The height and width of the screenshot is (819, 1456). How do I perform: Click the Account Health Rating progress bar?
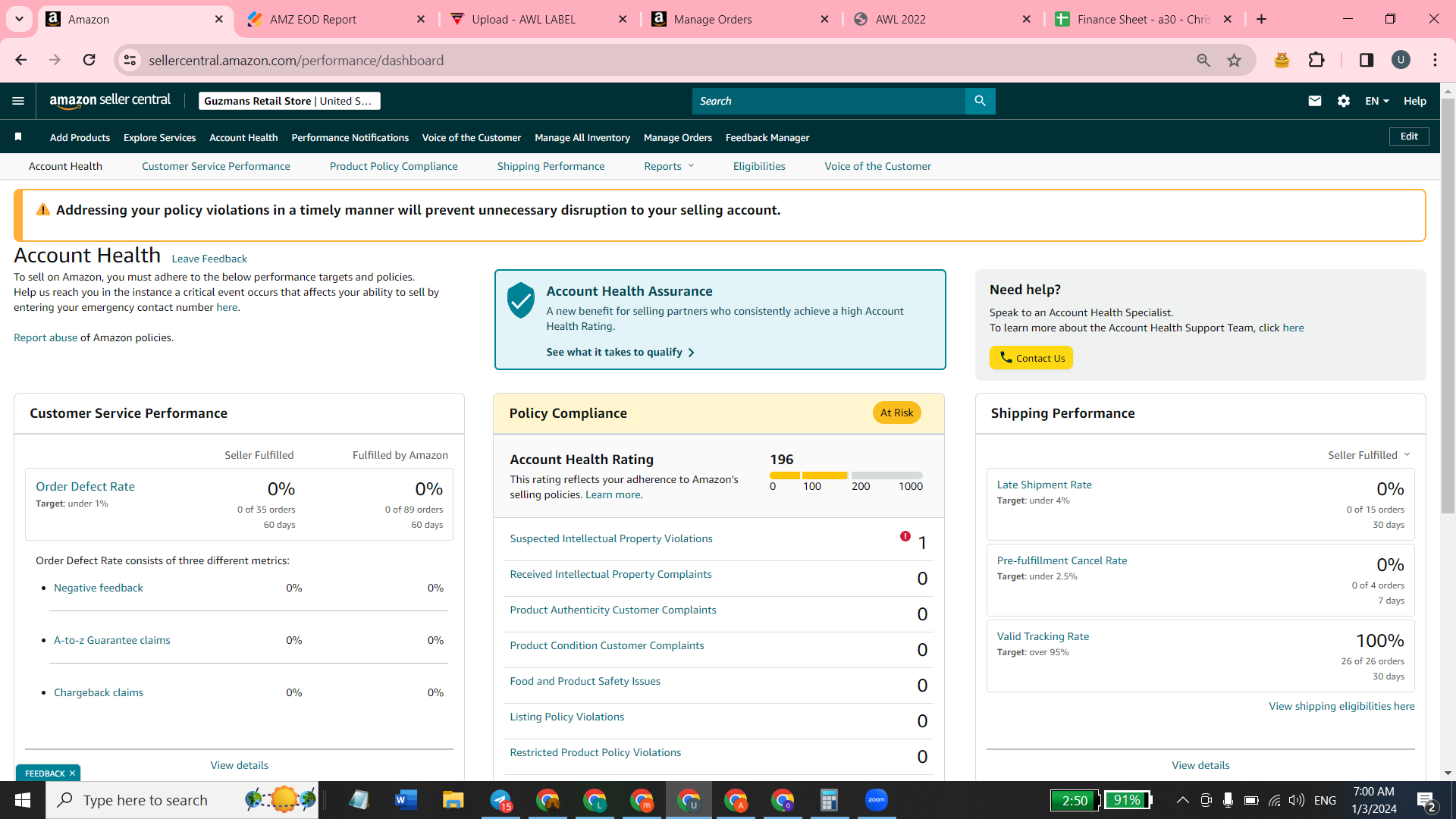click(x=846, y=475)
